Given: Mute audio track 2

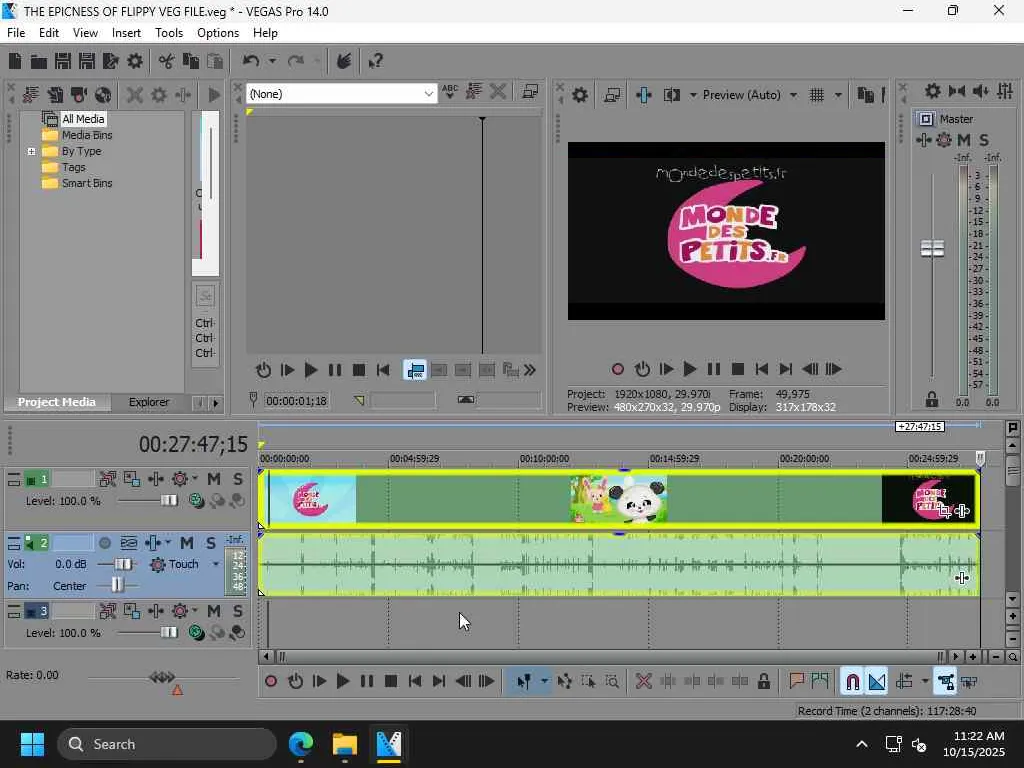Looking at the screenshot, I should click(187, 543).
